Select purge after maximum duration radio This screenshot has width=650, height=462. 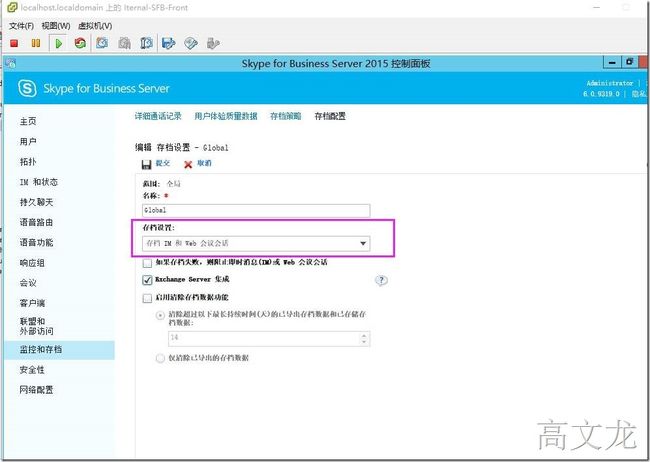coord(160,316)
